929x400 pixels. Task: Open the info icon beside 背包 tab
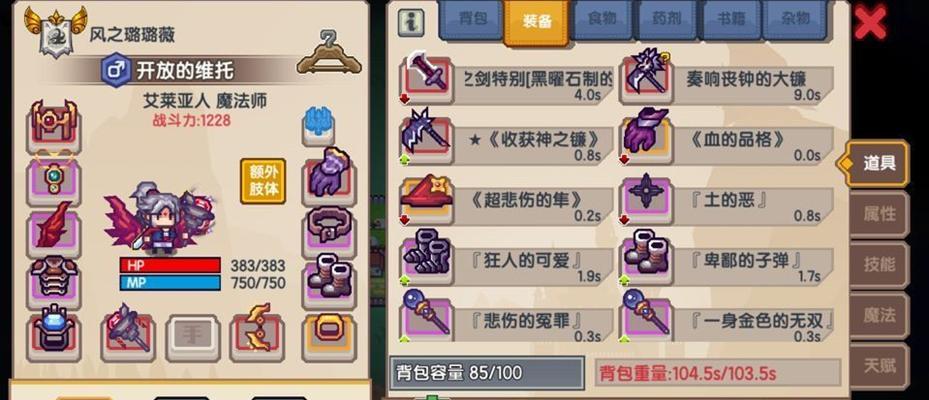point(410,22)
